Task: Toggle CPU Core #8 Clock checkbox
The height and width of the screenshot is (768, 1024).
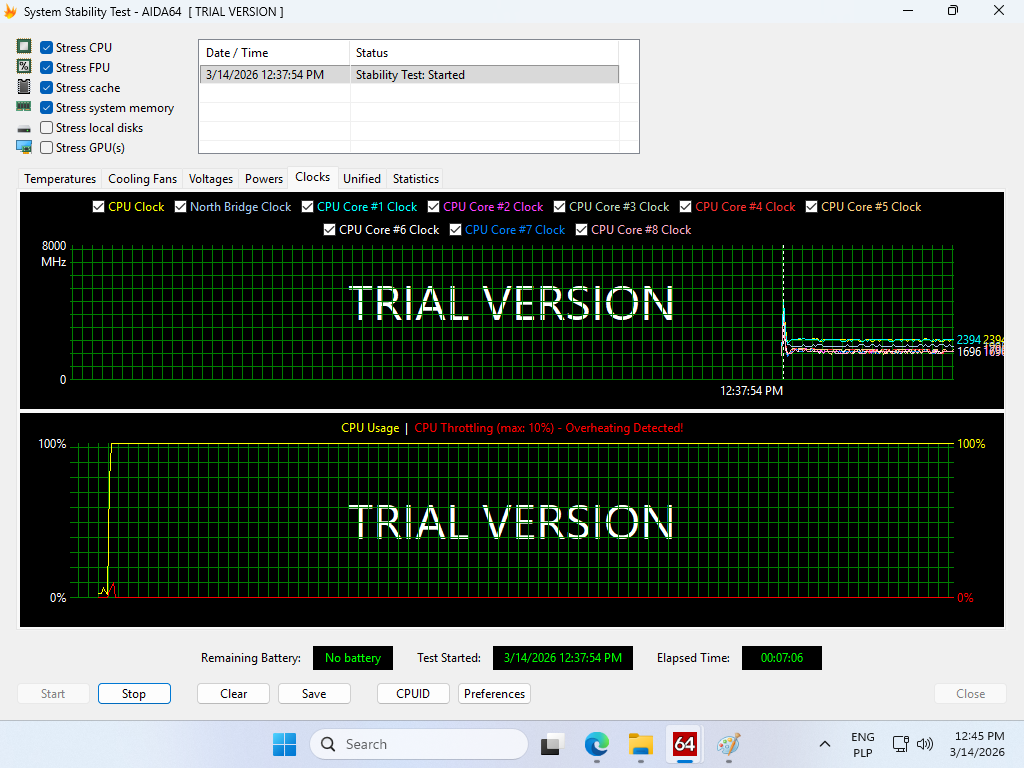Action: point(582,230)
